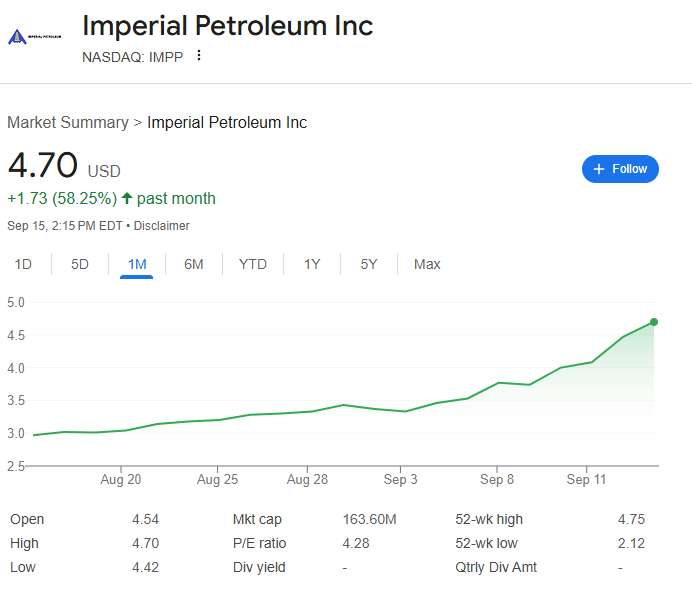This screenshot has height=593, width=692.
Task: Click the +1.73 (58.25%) past month change
Action: tap(111, 199)
